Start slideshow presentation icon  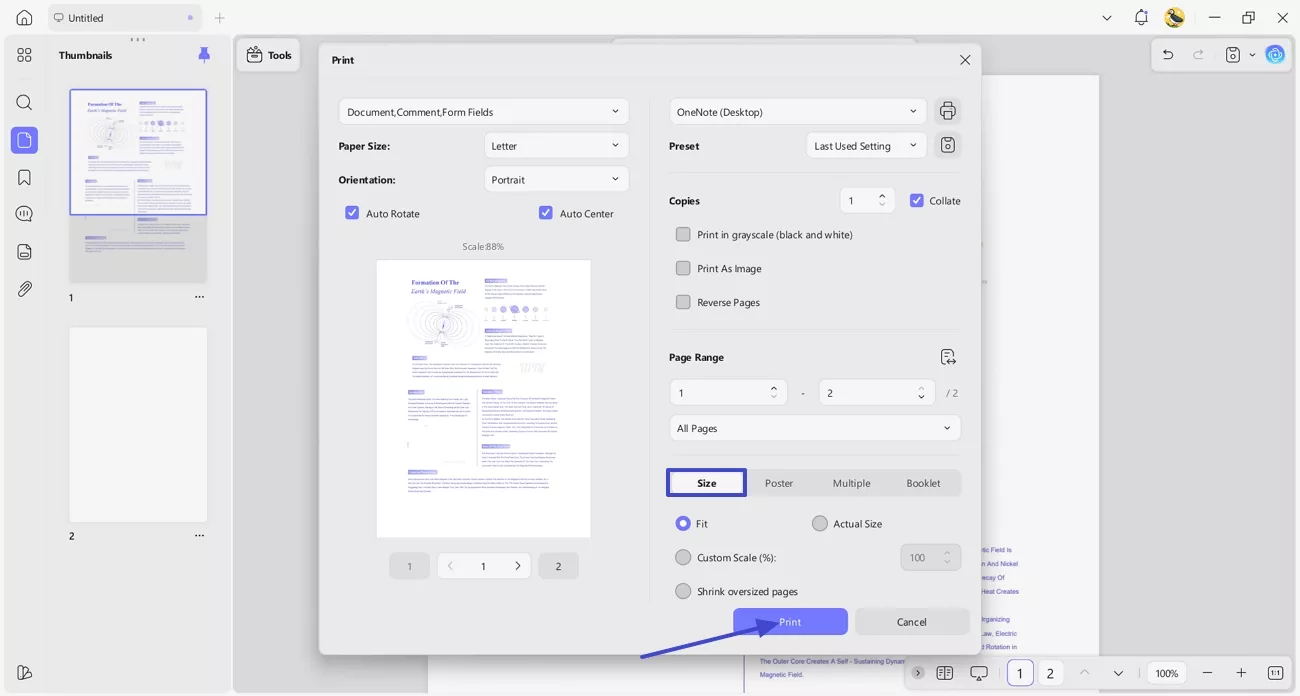(979, 673)
